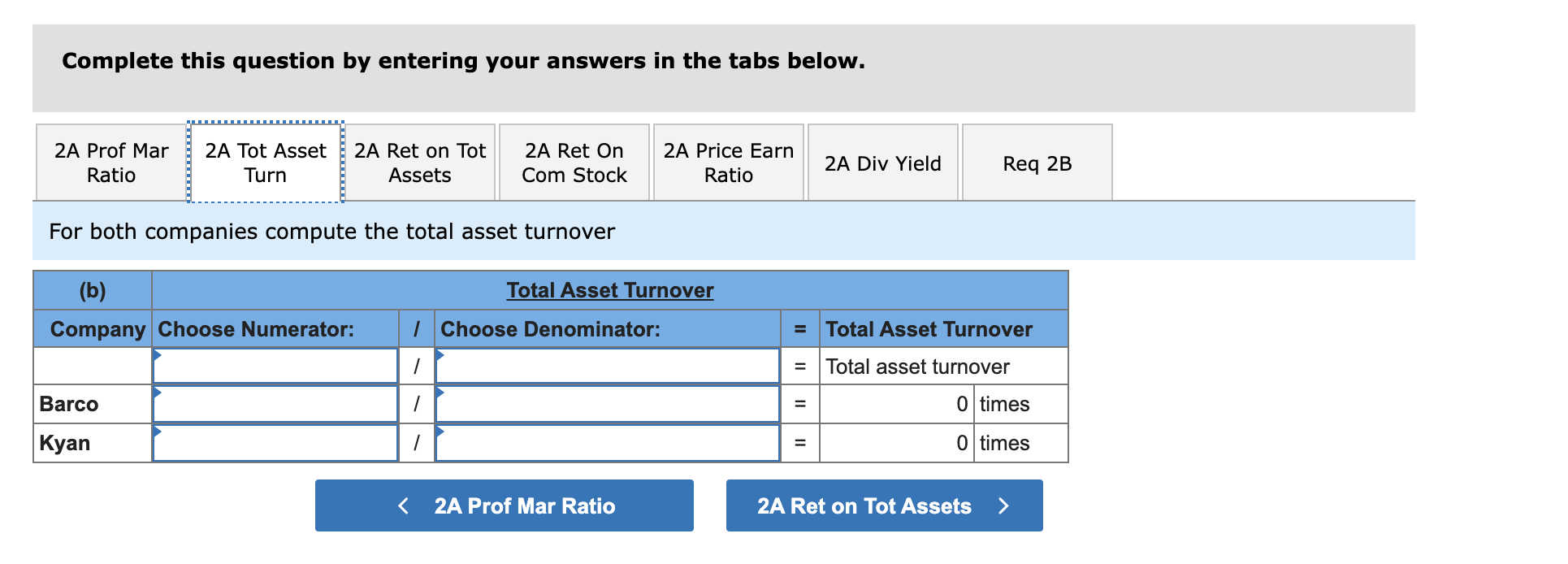Image resolution: width=1568 pixels, height=564 pixels.
Task: Click the 2A Ret on Tot Assets forward button
Action: [884, 505]
